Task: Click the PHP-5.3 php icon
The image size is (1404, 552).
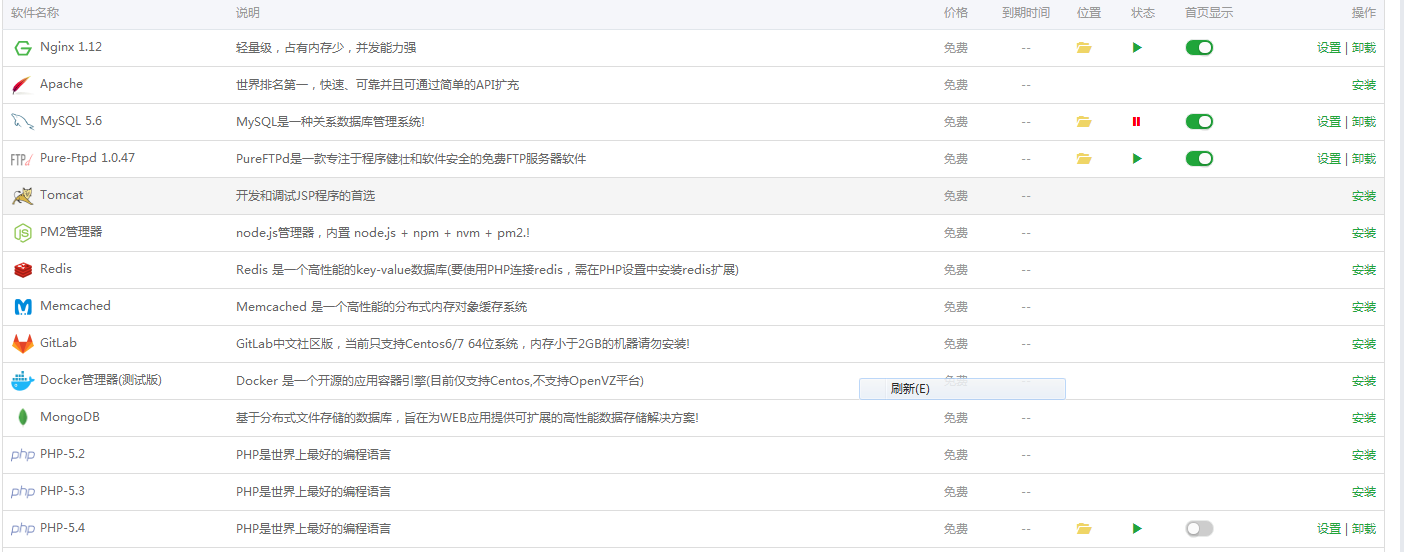Action: coord(22,492)
